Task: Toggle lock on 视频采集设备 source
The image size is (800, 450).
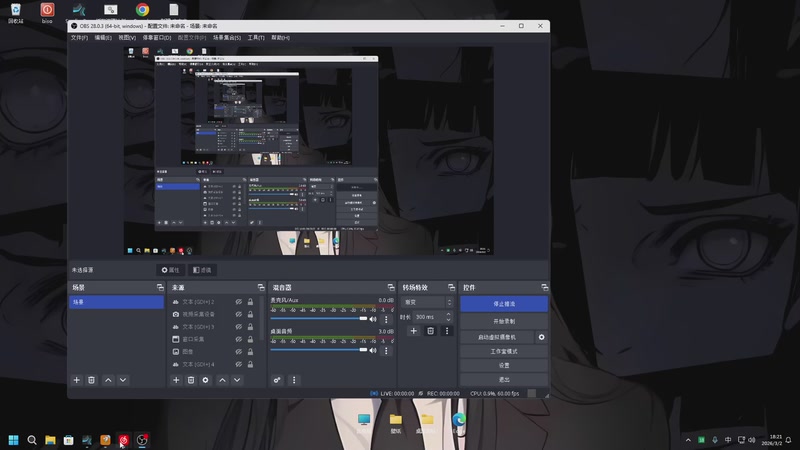Action: 251,314
